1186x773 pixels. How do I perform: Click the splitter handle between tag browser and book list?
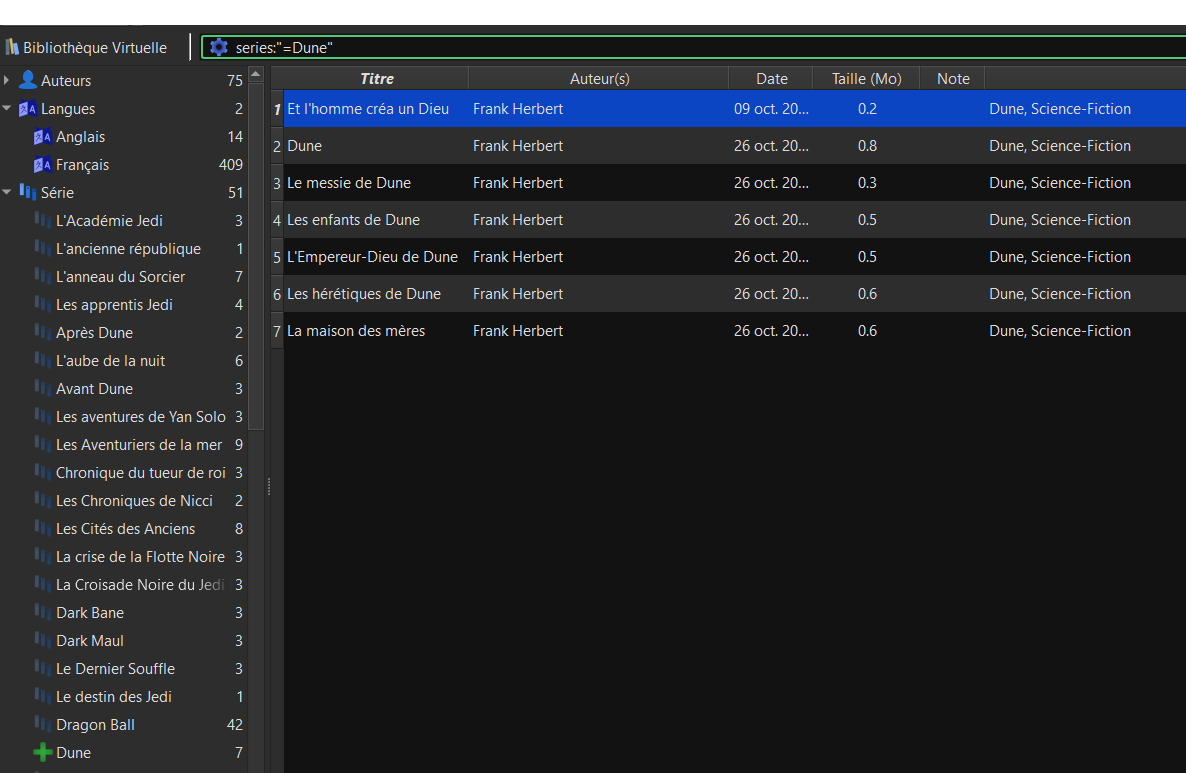[x=269, y=487]
